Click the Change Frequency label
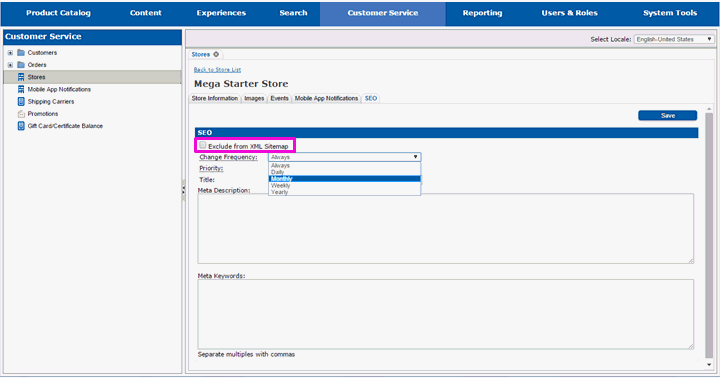The image size is (720, 378). point(228,157)
